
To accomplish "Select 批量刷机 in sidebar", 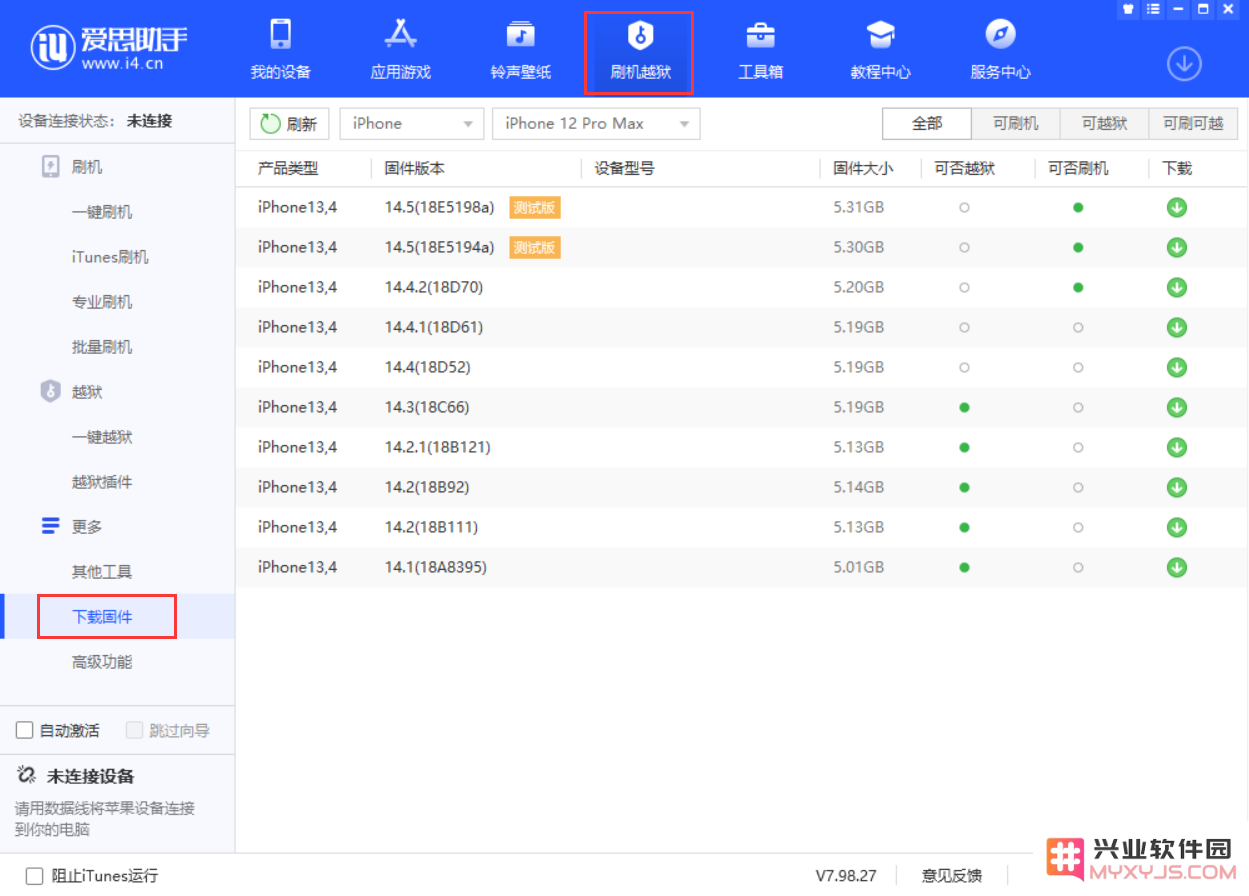I will pos(102,347).
